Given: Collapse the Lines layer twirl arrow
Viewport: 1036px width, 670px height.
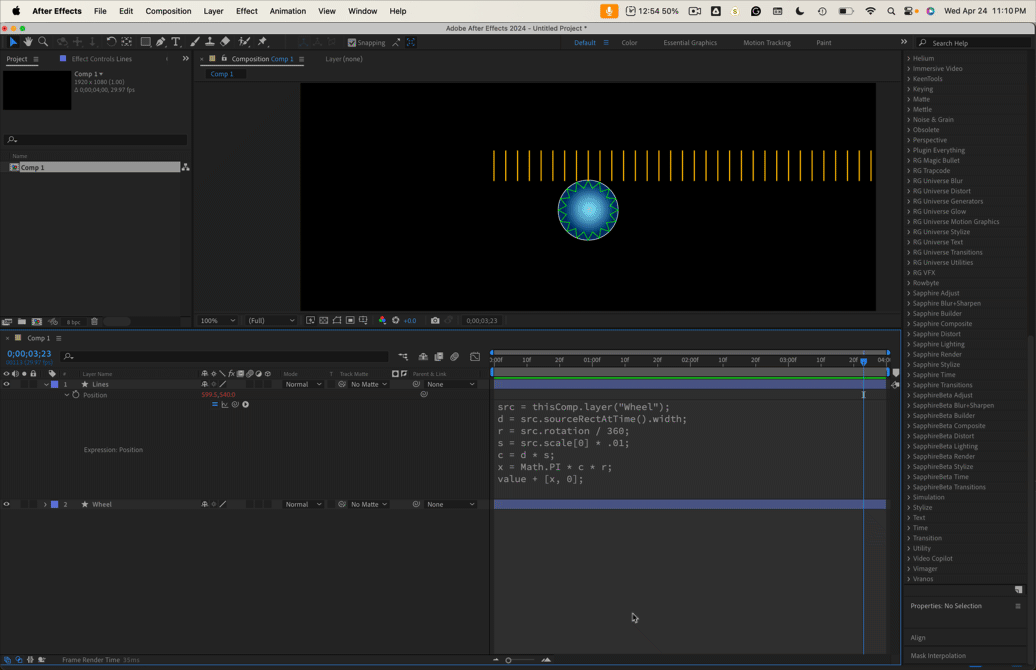Looking at the screenshot, I should click(46, 384).
